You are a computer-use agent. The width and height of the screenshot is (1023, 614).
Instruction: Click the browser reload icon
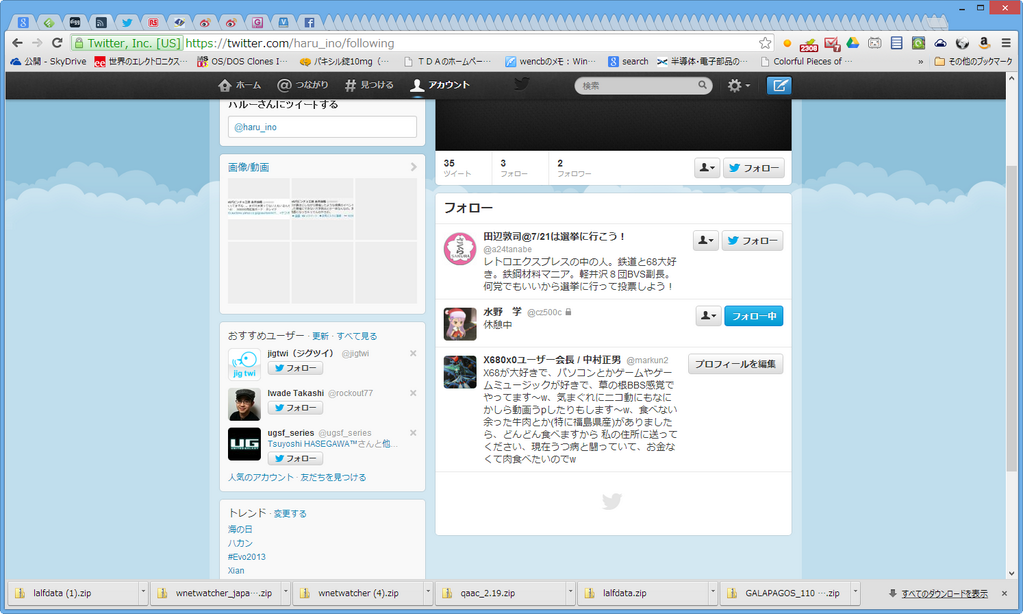tap(58, 43)
